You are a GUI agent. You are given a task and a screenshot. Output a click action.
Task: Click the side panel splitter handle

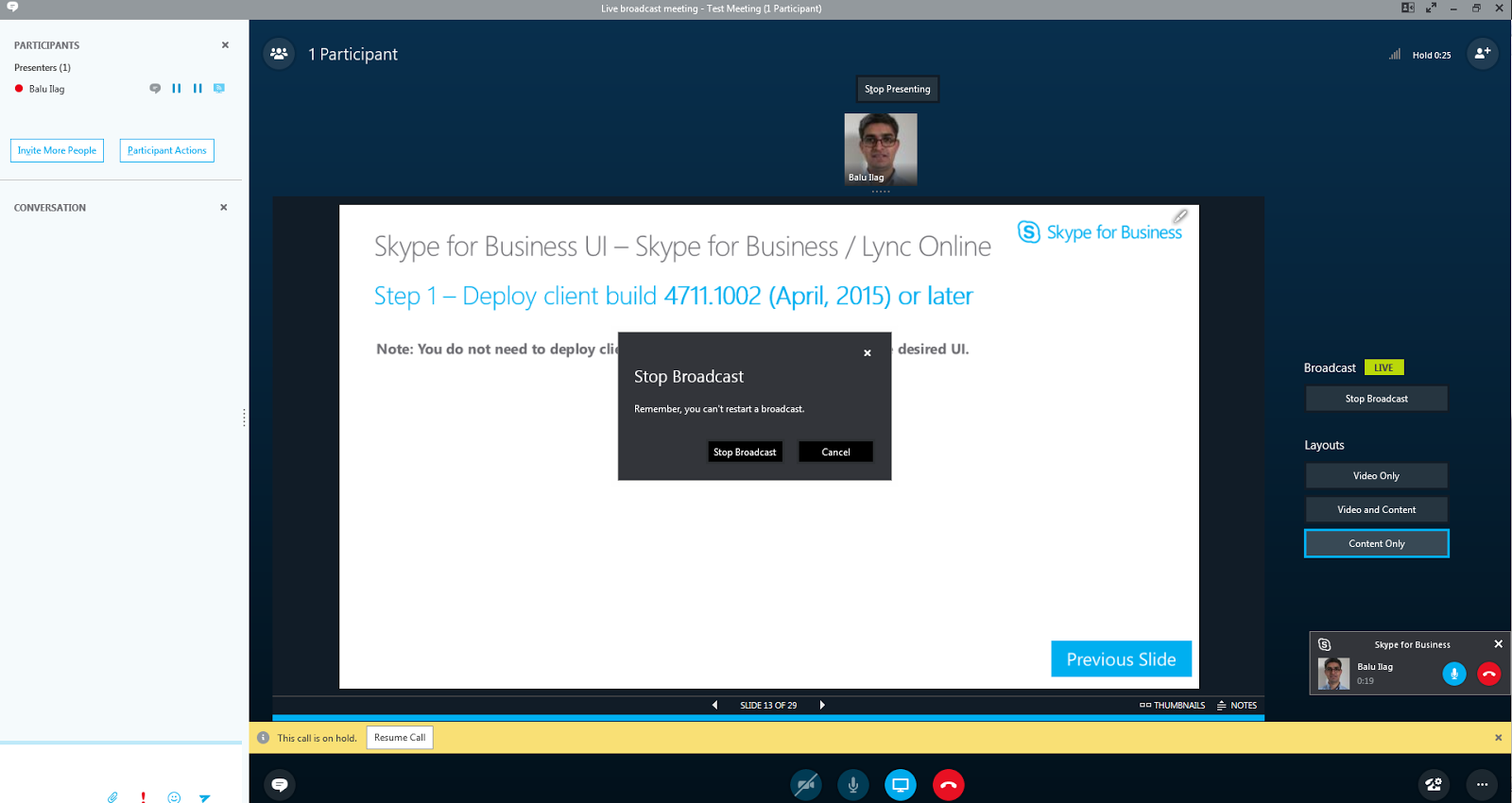(244, 417)
